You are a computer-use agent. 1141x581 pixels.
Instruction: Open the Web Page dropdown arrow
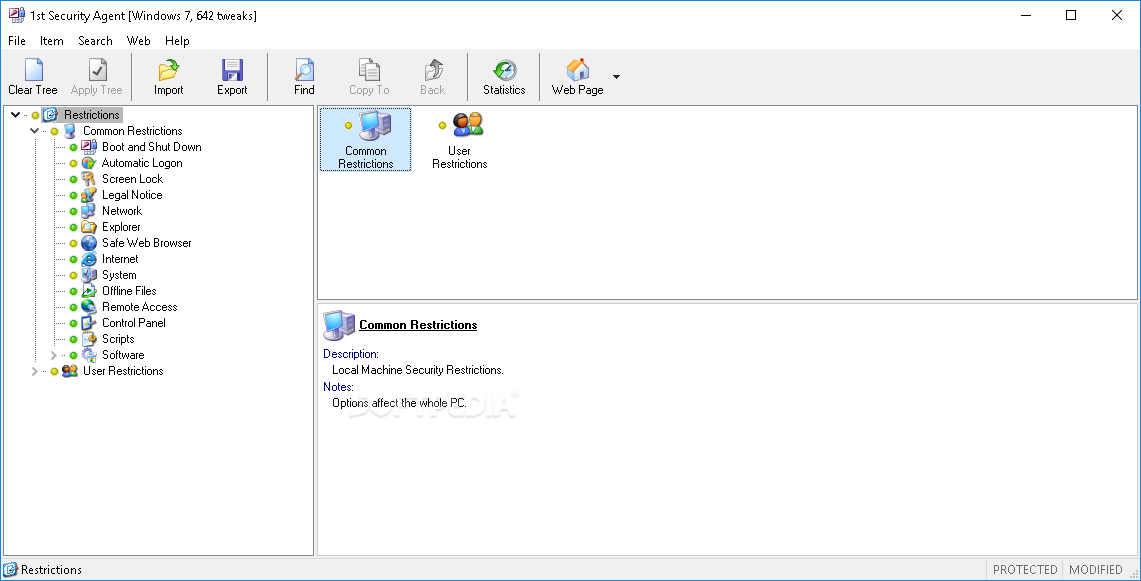[616, 76]
